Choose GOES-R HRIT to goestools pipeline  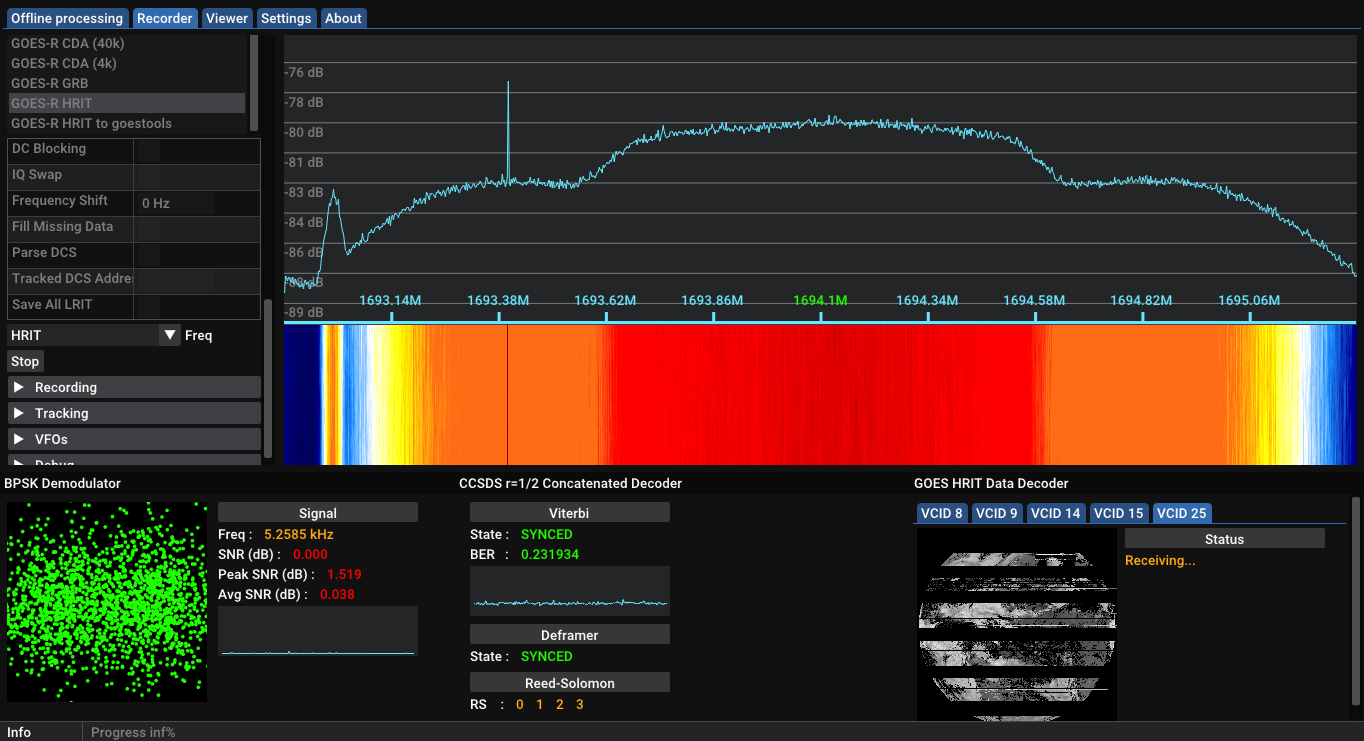(91, 123)
